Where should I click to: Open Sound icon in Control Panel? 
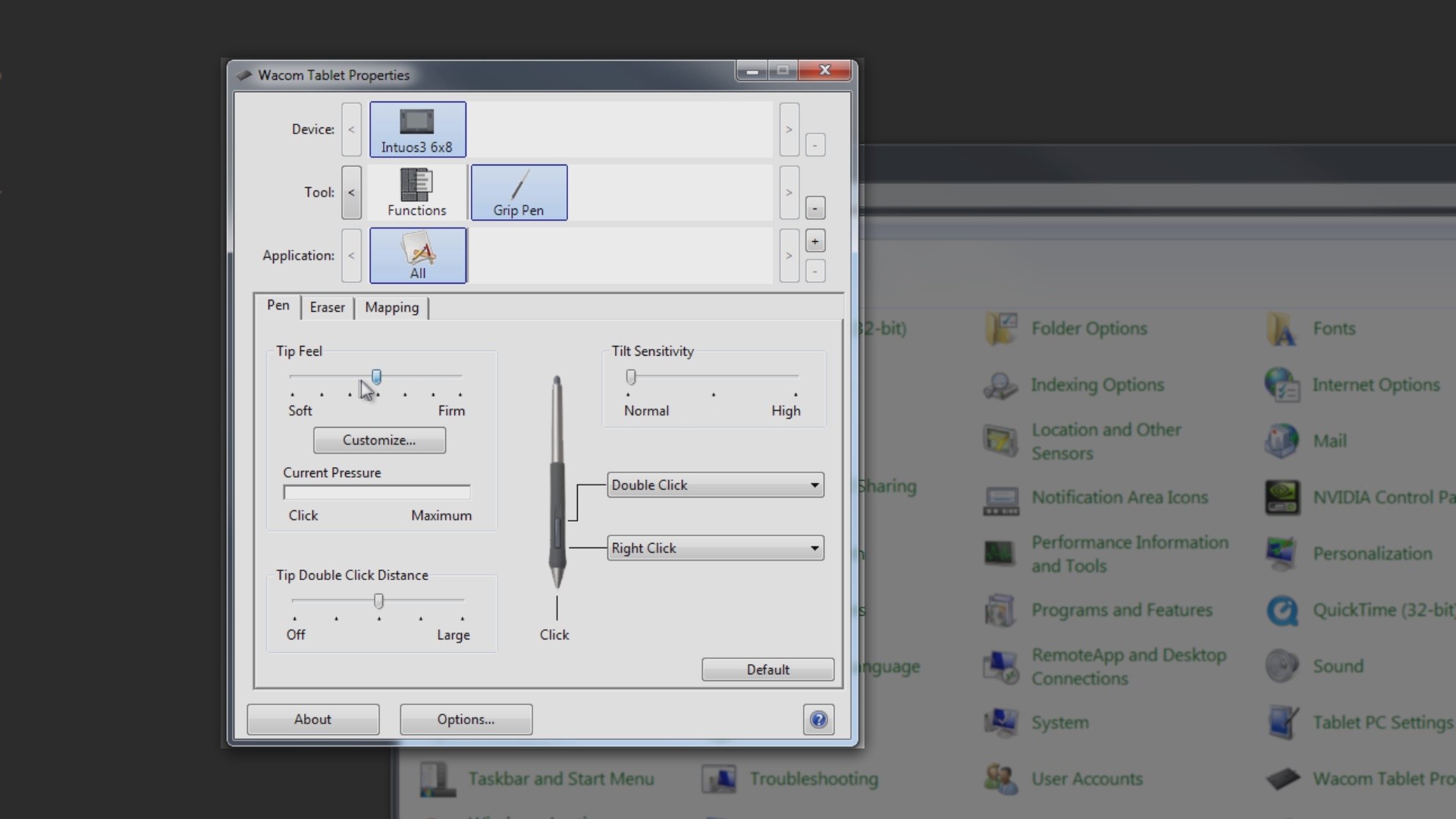(x=1282, y=667)
